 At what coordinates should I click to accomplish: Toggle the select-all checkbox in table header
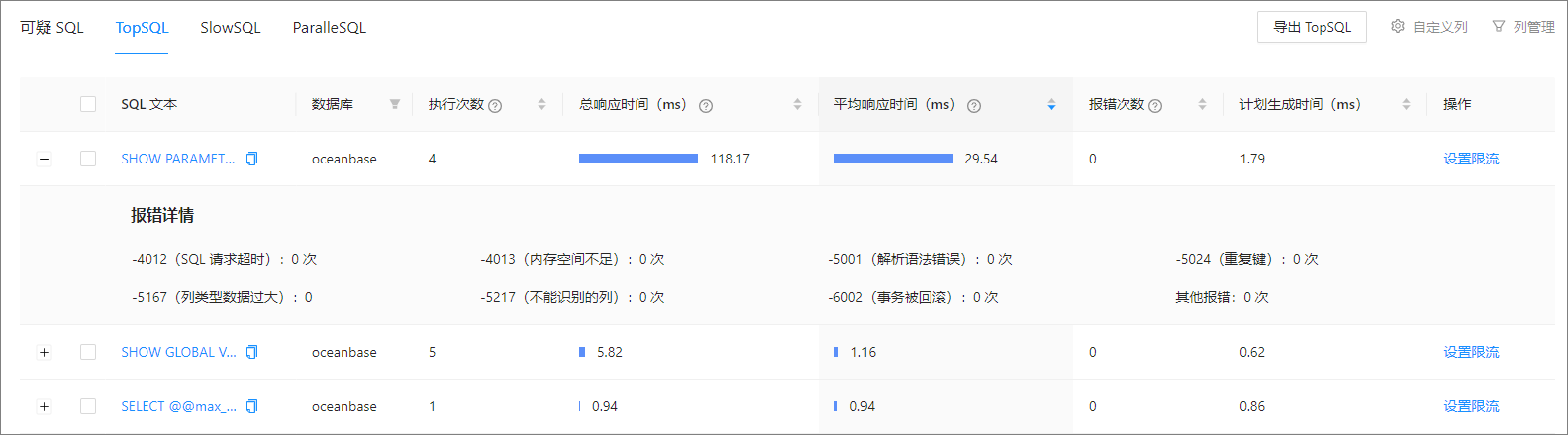(x=88, y=104)
